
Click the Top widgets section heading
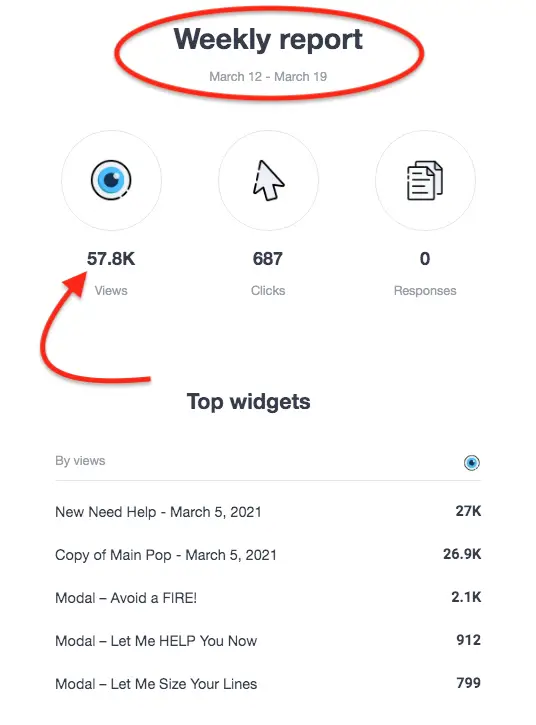click(x=249, y=401)
